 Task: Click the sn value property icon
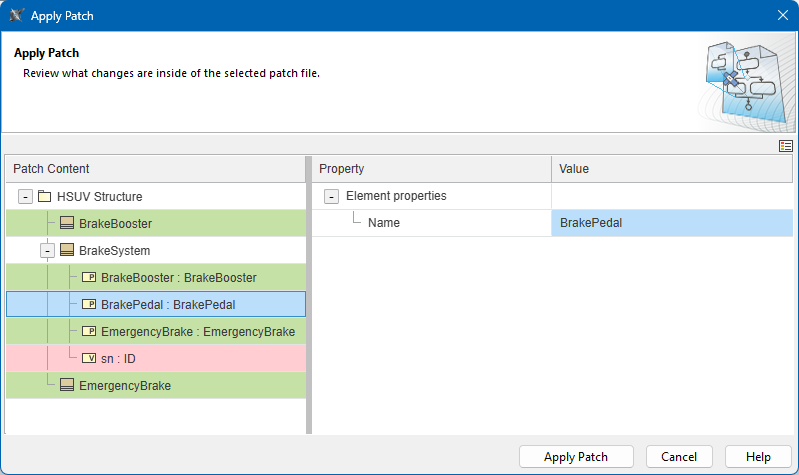point(88,358)
